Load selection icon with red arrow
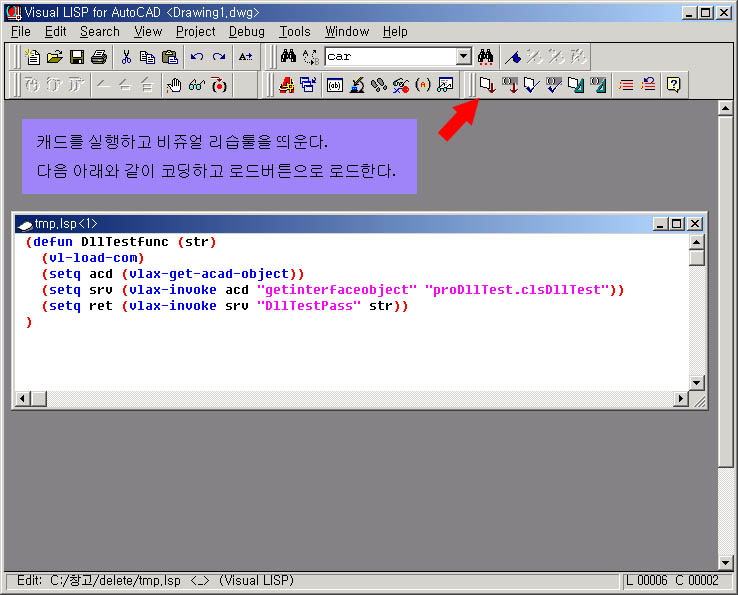Screen dimensions: 738x595 (510, 85)
